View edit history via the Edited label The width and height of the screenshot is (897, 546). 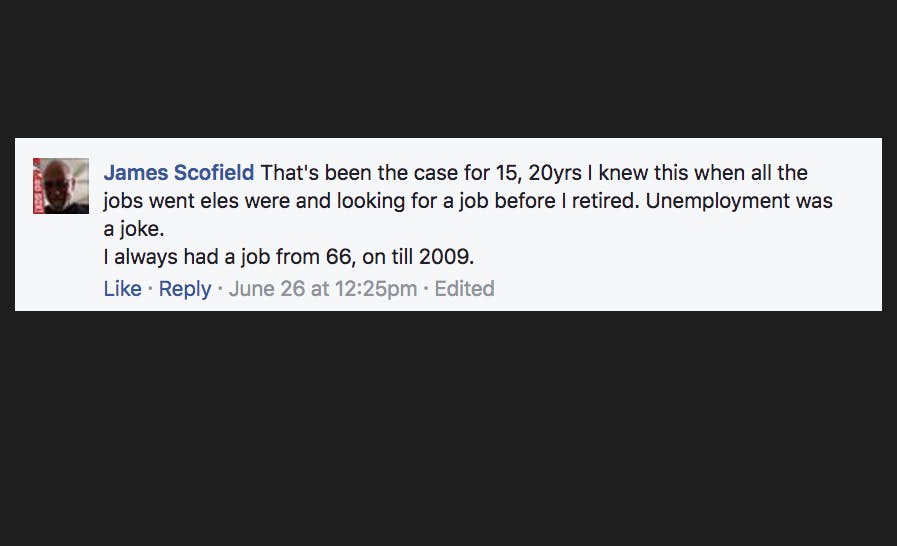464,289
